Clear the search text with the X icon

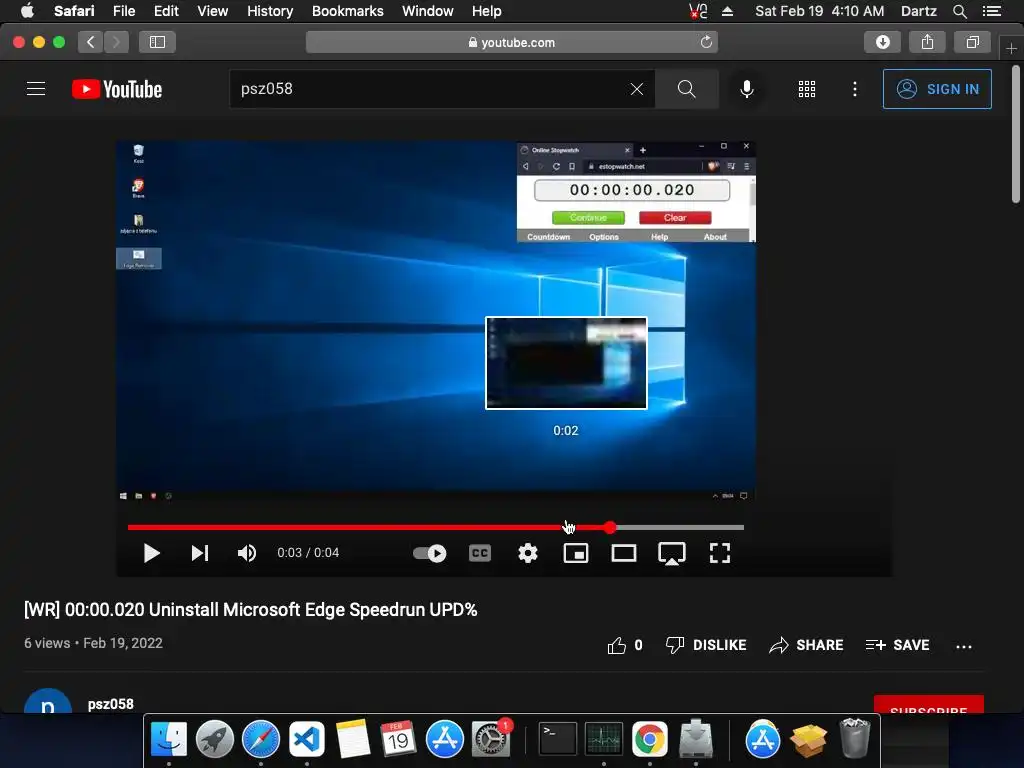[637, 89]
